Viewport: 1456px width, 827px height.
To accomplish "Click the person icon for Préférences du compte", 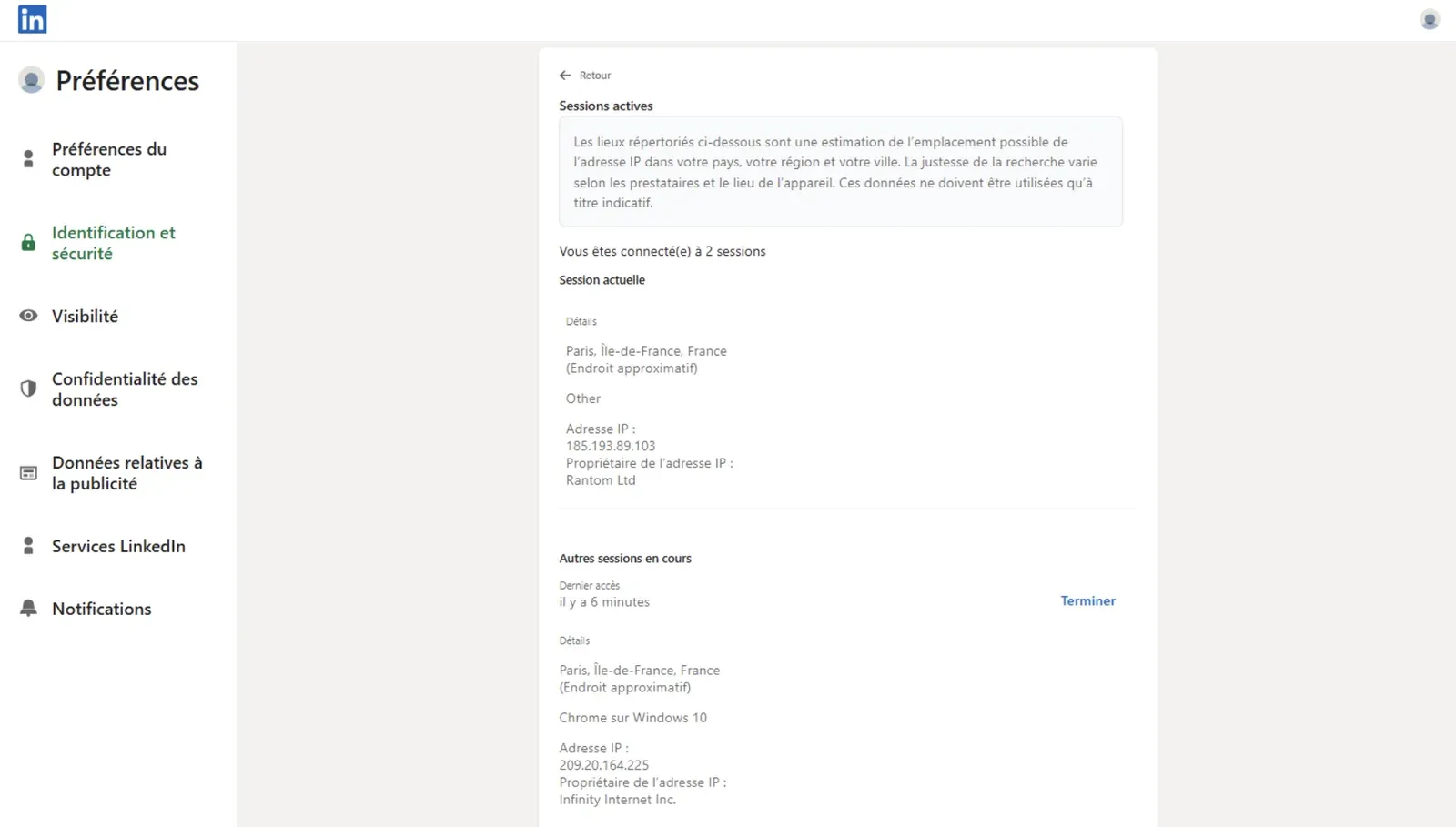I will [x=28, y=159].
